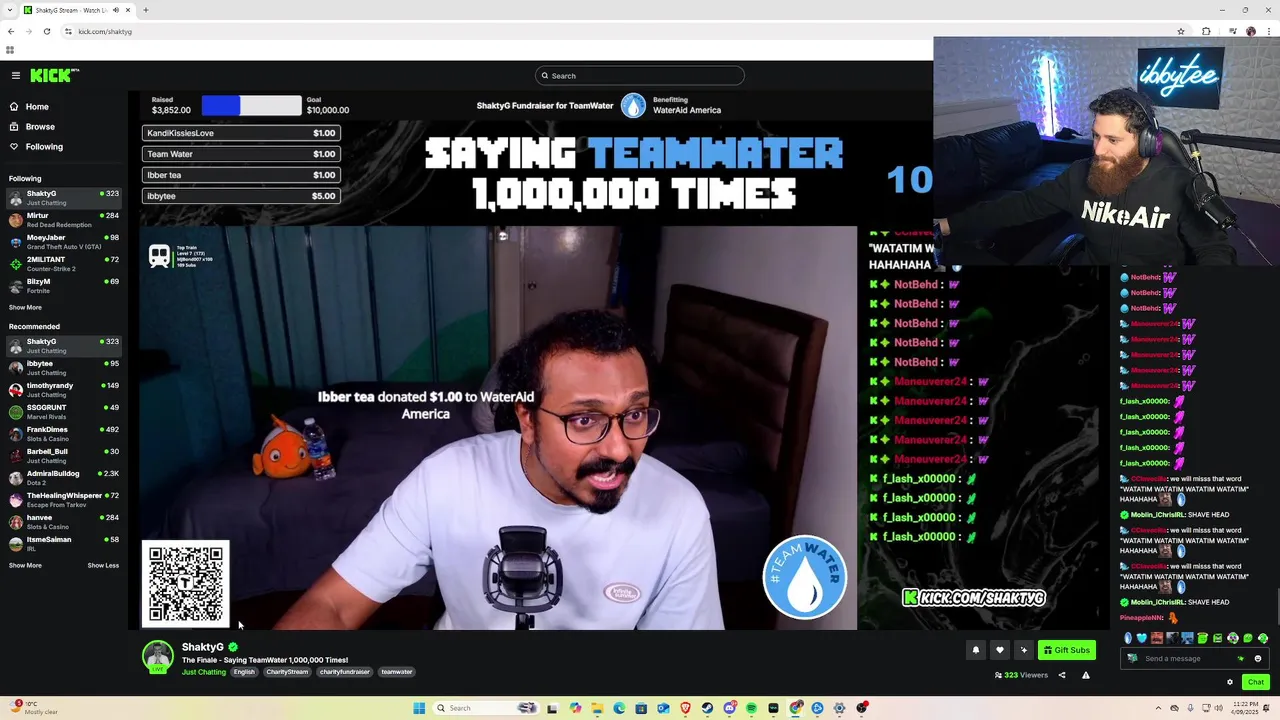Open the Windows Start menu
The height and width of the screenshot is (720, 1280).
(419, 708)
